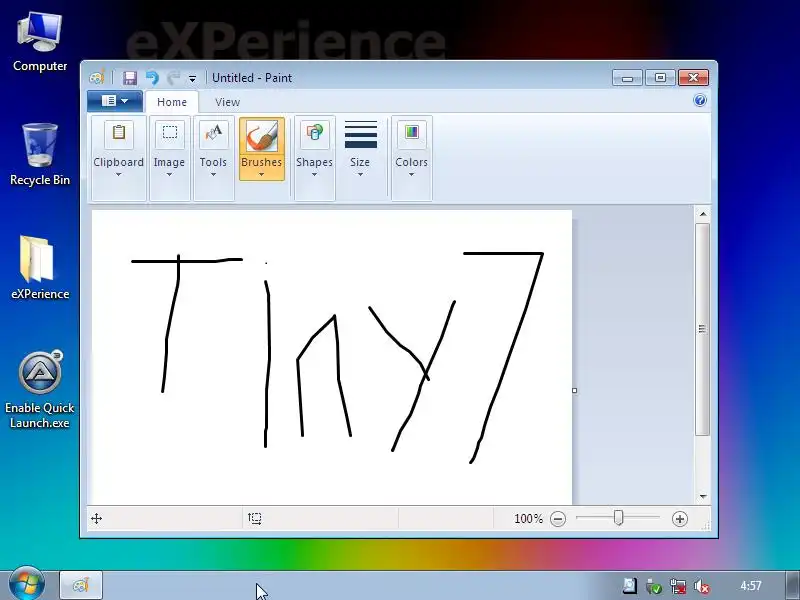Minimize the Paint window
800x600 pixels.
pyautogui.click(x=627, y=78)
